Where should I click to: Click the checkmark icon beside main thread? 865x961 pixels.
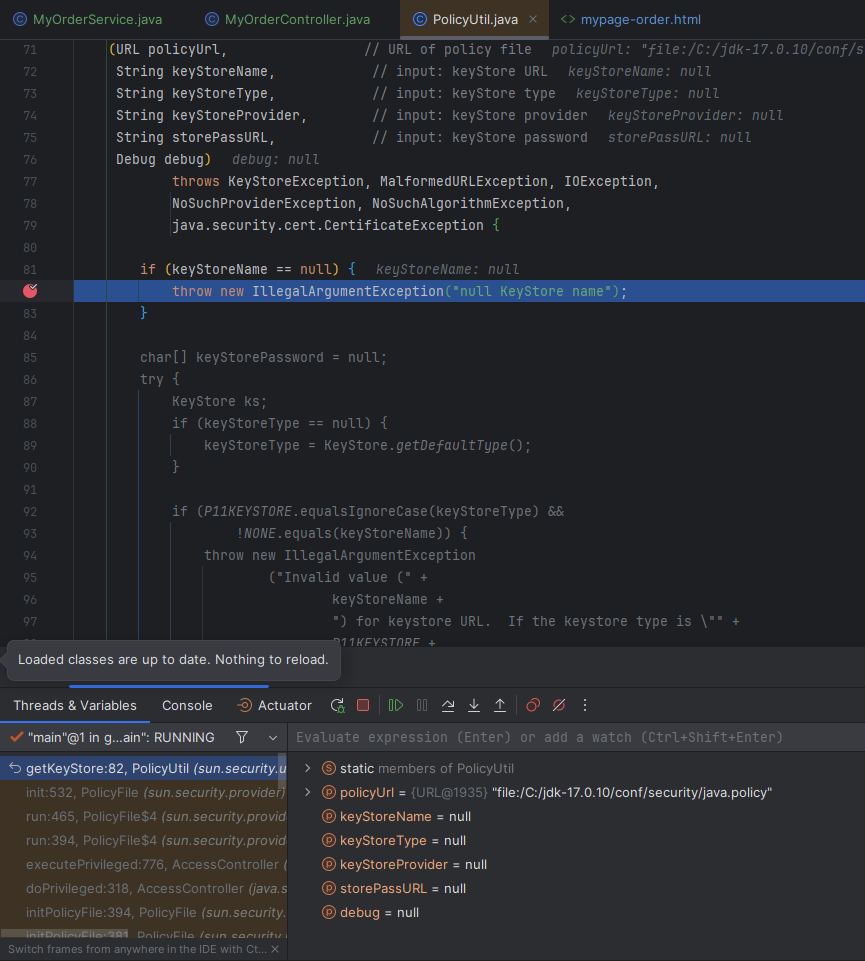pyautogui.click(x=17, y=737)
